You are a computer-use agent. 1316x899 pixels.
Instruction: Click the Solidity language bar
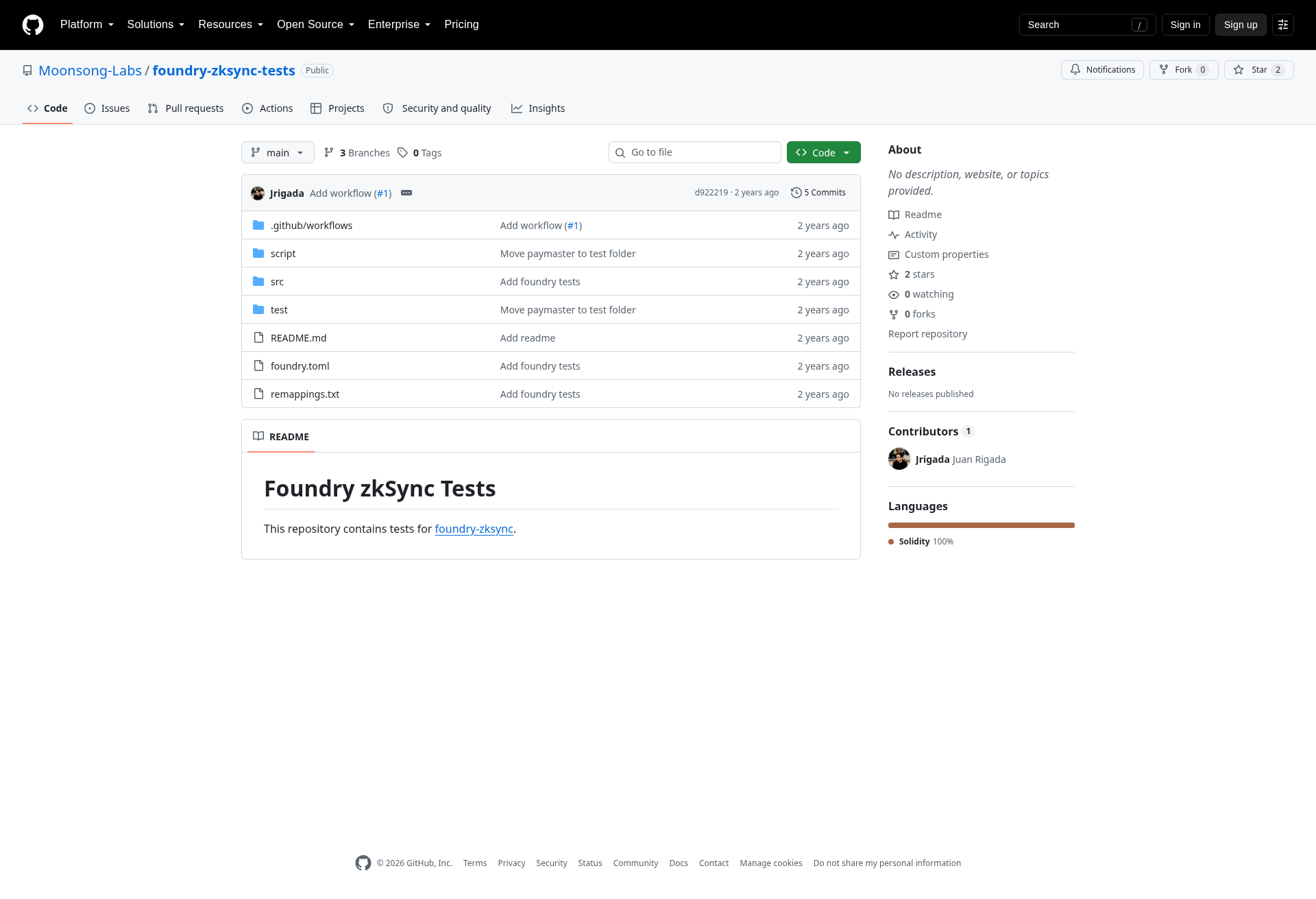[982, 525]
